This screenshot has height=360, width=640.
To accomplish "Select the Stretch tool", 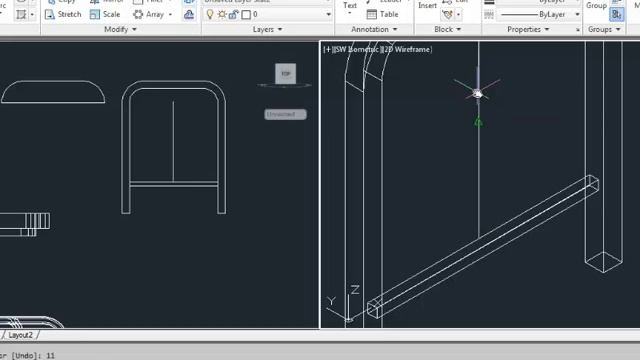I will point(63,14).
